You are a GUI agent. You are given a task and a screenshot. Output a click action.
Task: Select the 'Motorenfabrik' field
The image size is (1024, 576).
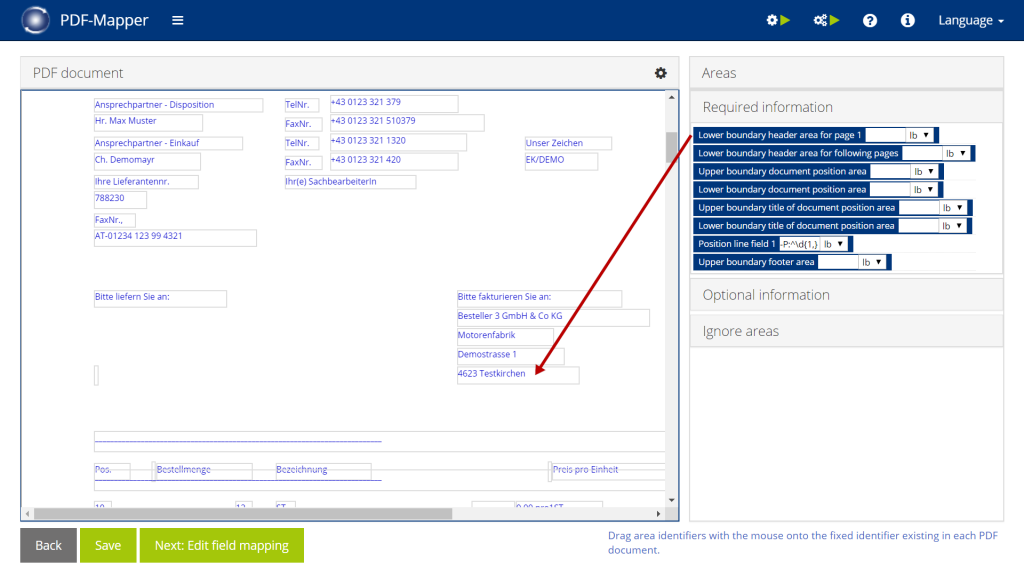[505, 336]
